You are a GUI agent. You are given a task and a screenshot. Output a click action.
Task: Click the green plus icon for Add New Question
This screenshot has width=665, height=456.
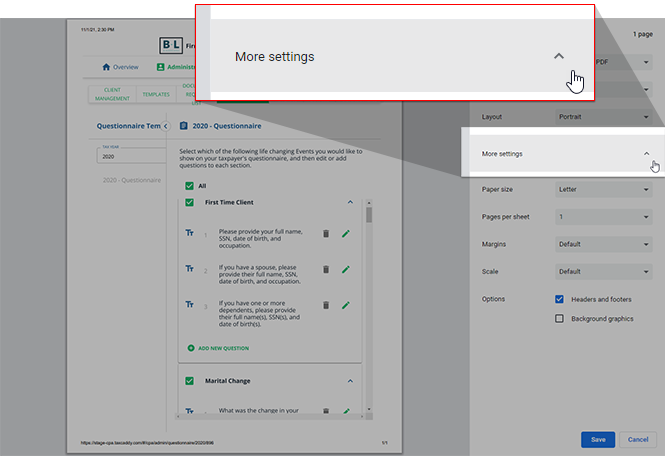(191, 348)
